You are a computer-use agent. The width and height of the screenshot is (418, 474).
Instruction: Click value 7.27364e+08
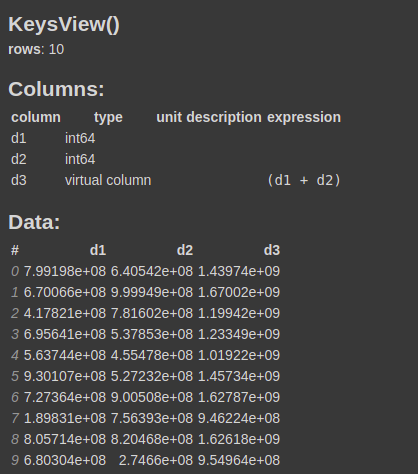(x=65, y=397)
